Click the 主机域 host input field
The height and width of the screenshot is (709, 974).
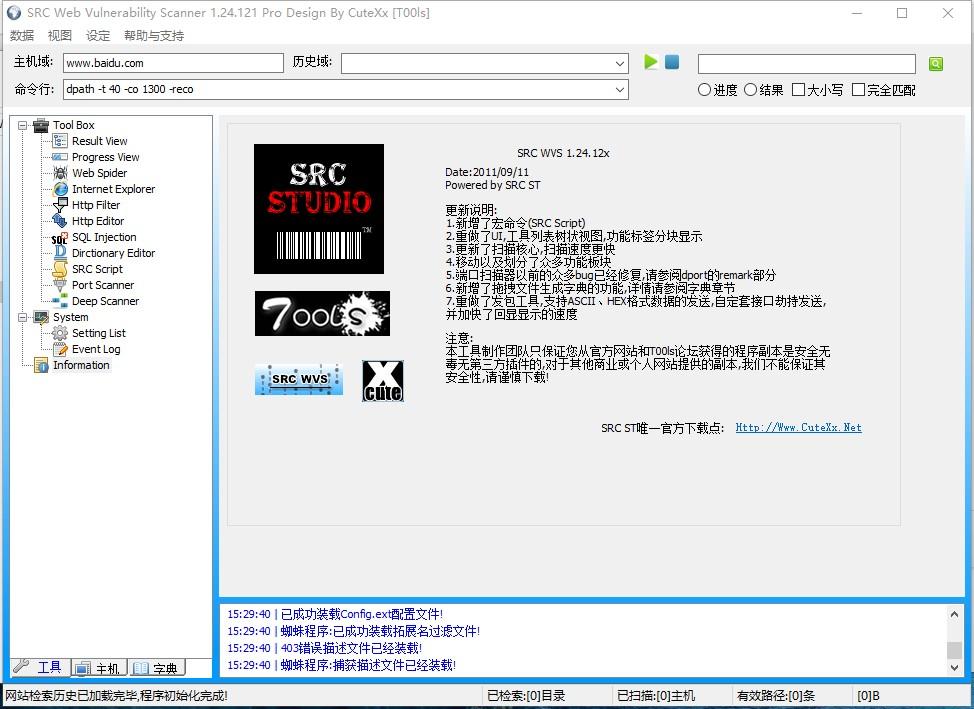pyautogui.click(x=173, y=63)
